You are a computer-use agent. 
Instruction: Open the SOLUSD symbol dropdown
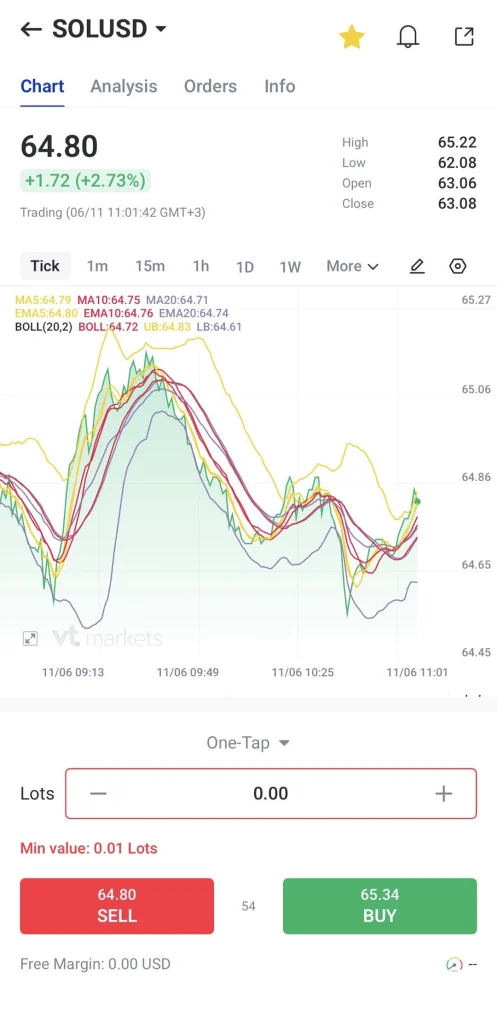[x=109, y=29]
